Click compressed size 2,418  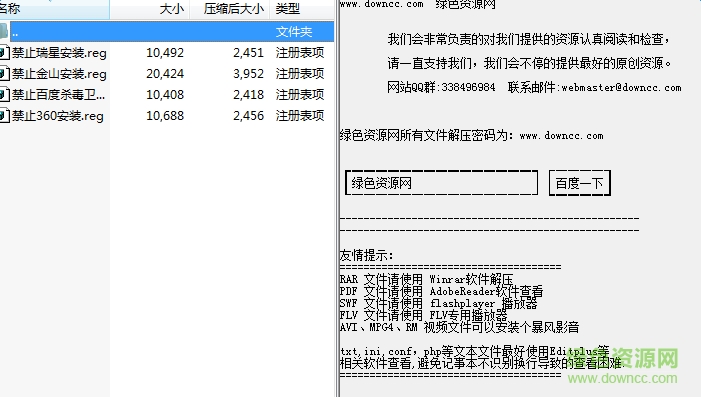(249, 95)
